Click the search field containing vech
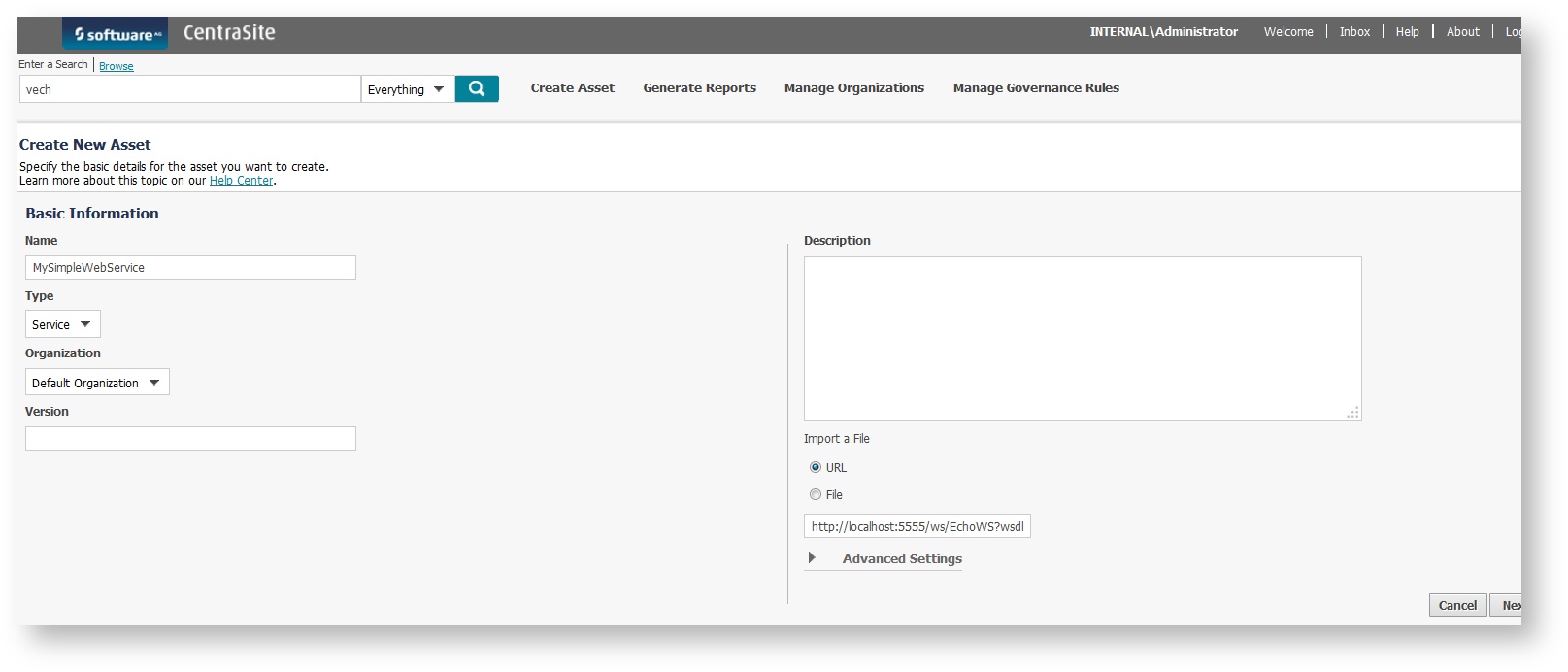The width and height of the screenshot is (1568, 672). [190, 89]
